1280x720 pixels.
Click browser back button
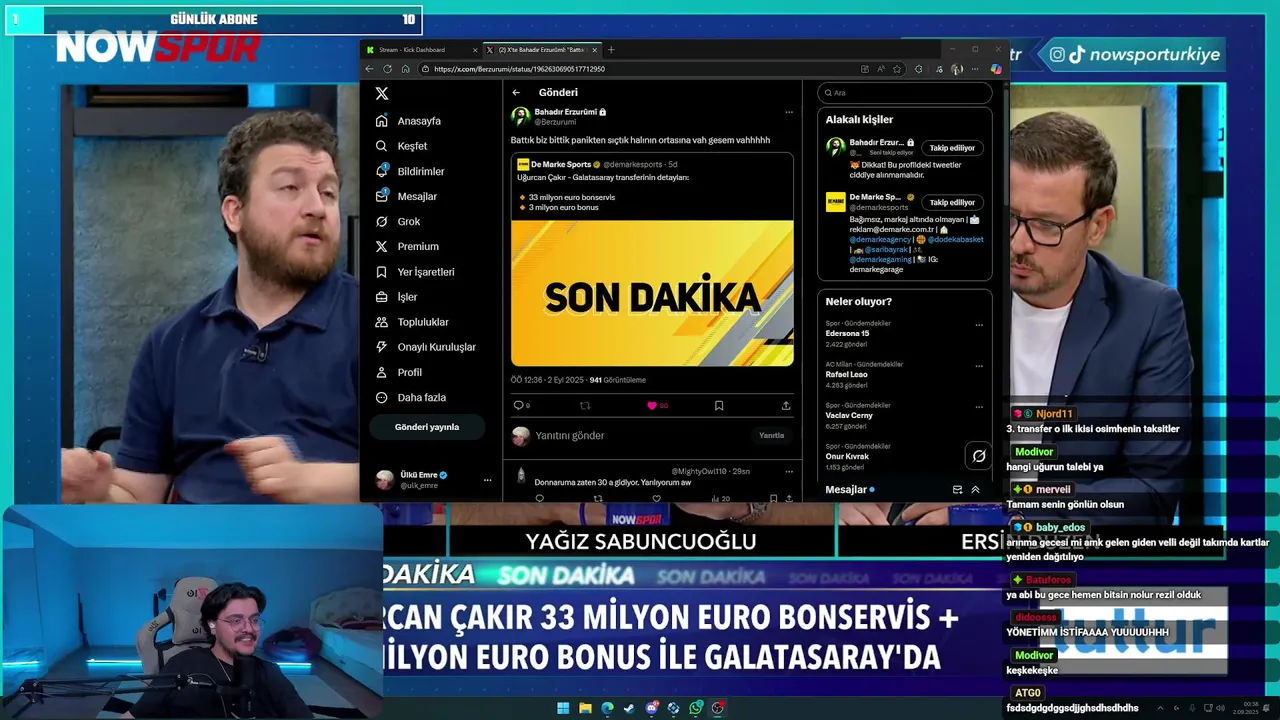coord(369,69)
